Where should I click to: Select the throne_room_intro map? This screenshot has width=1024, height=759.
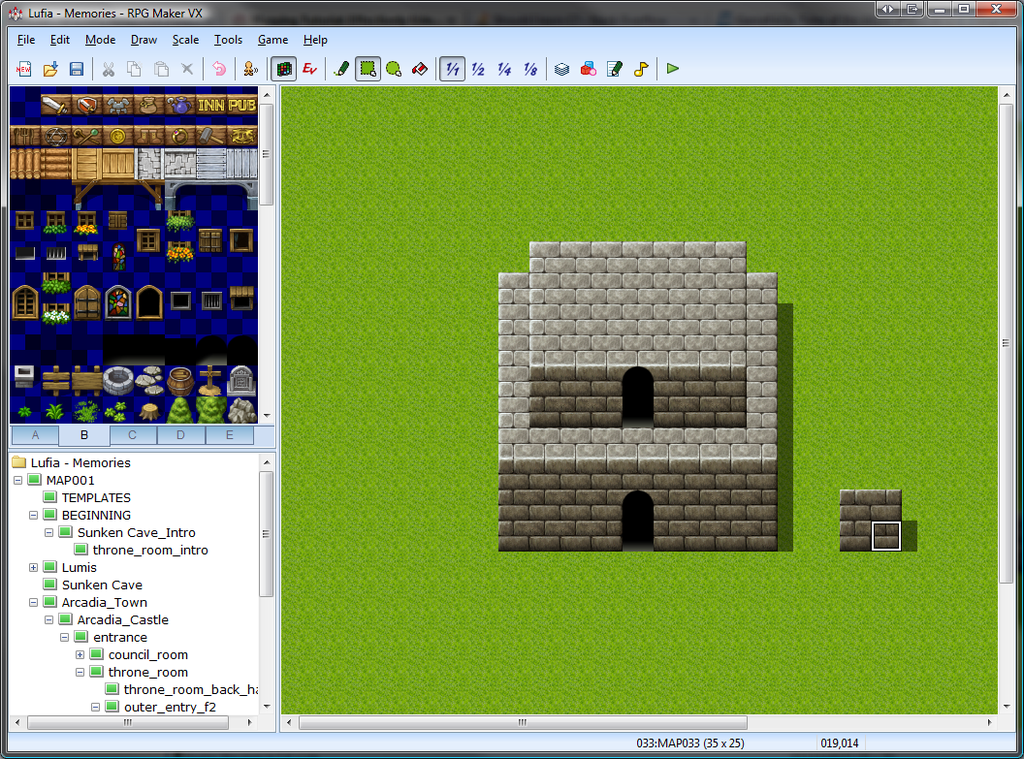pyautogui.click(x=150, y=550)
